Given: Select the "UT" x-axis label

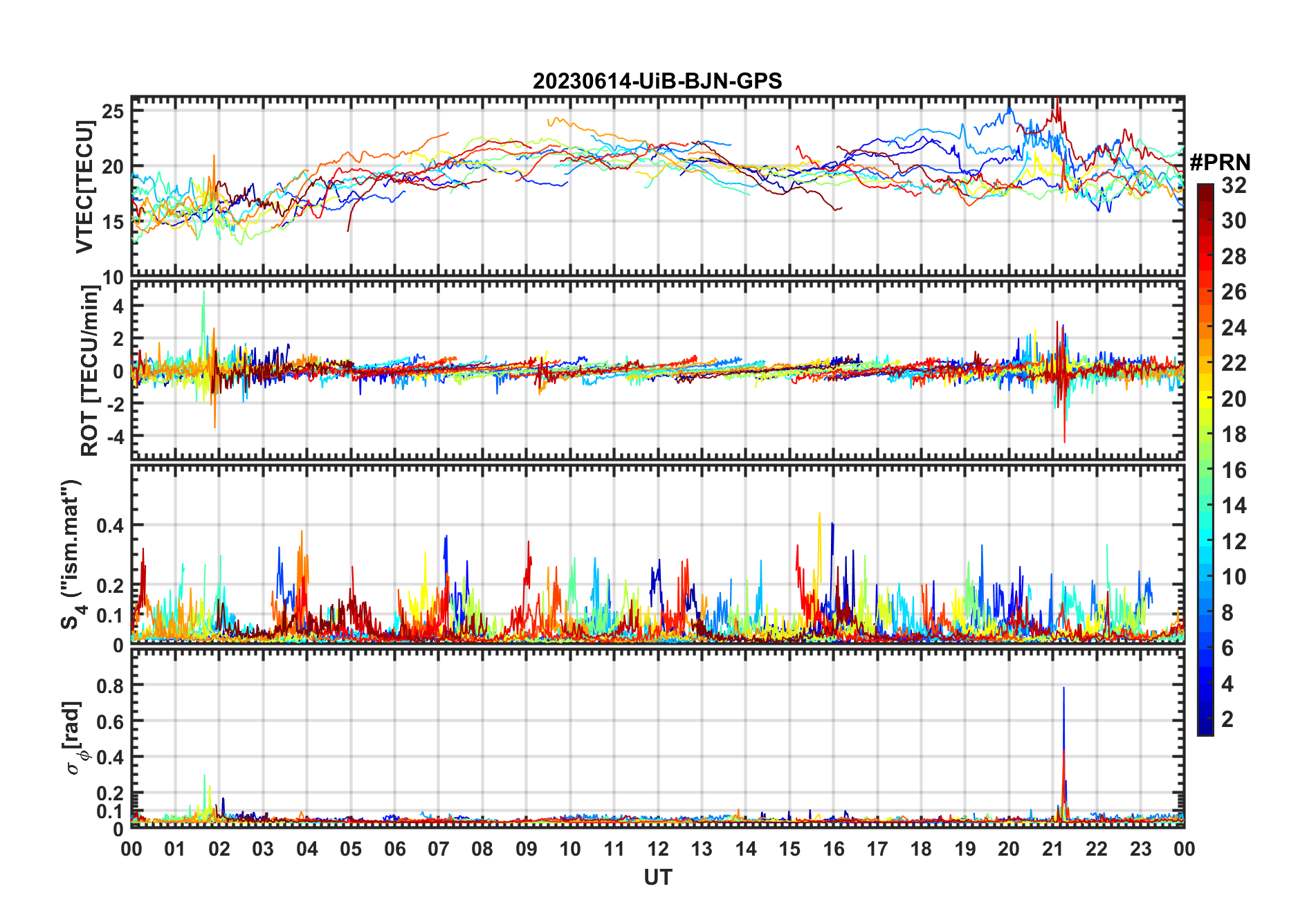Looking at the screenshot, I should [658, 878].
